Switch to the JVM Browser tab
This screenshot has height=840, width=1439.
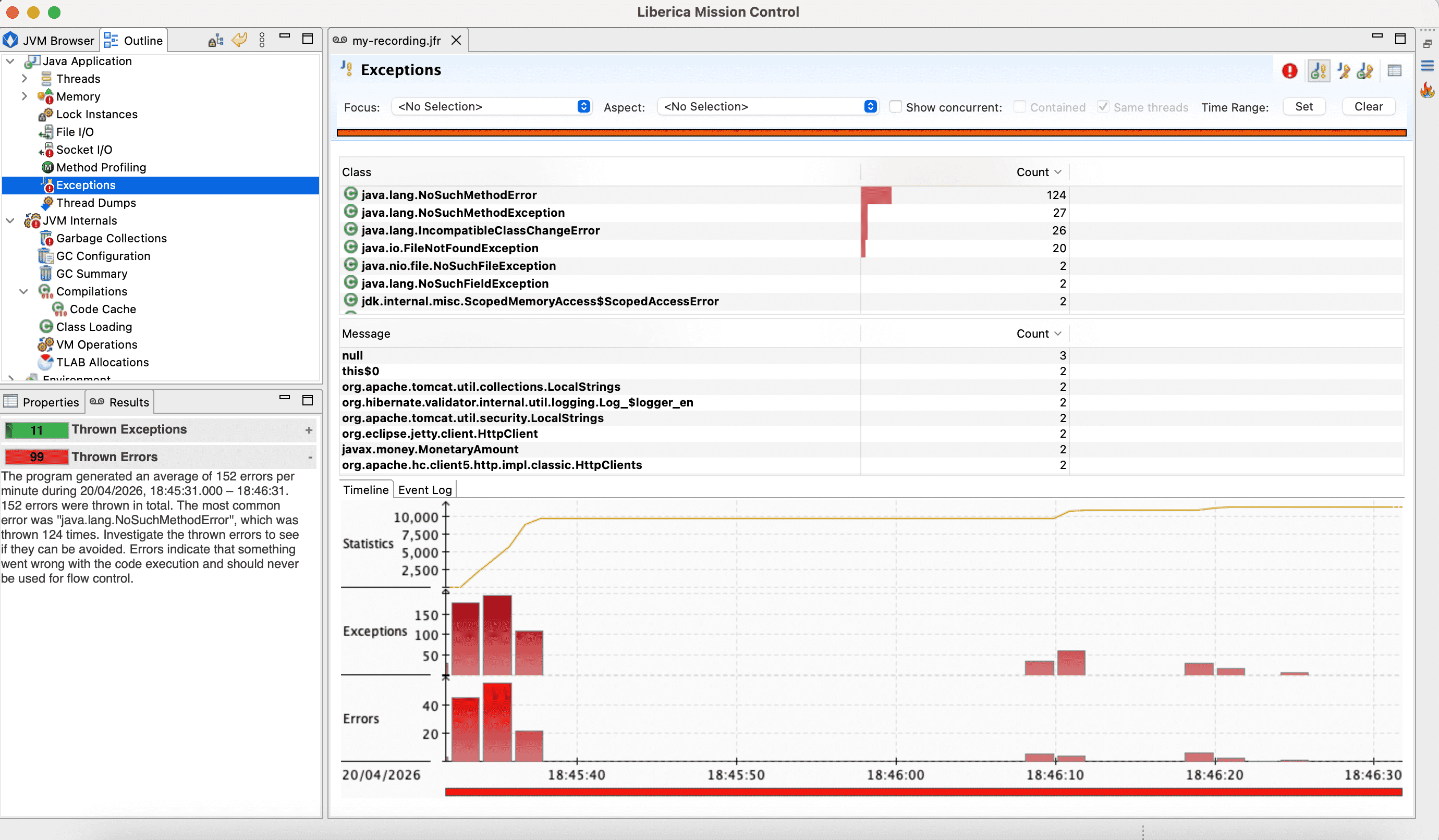pos(49,41)
